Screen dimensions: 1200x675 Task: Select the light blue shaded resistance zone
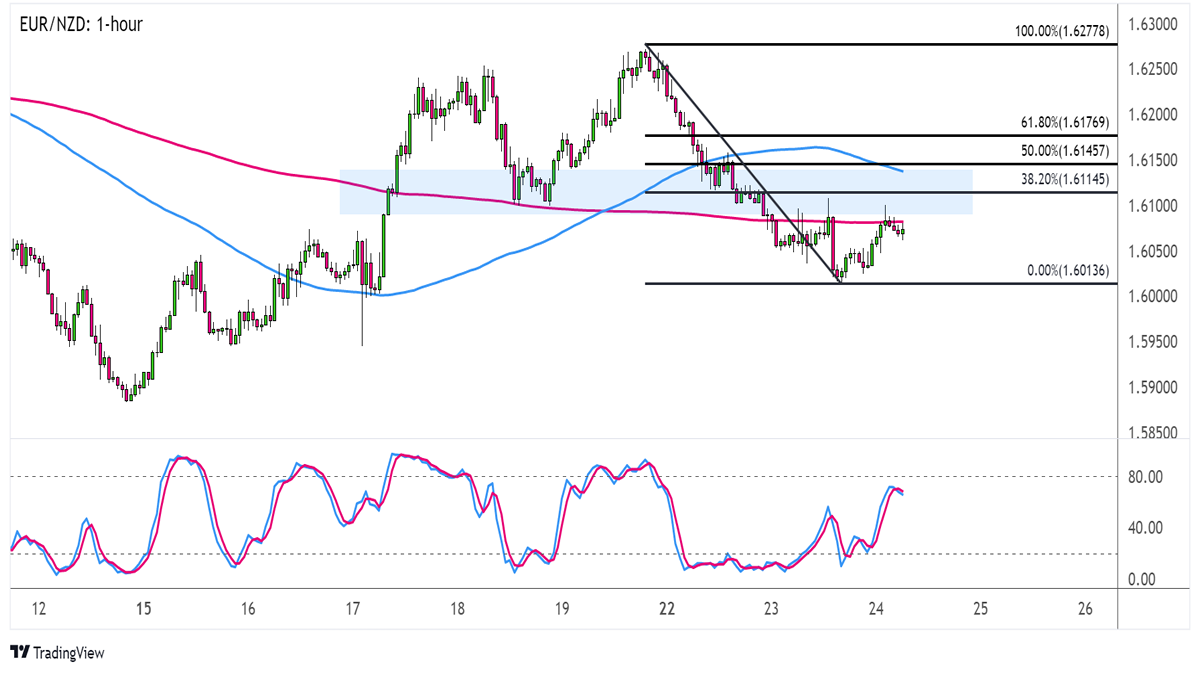point(656,192)
